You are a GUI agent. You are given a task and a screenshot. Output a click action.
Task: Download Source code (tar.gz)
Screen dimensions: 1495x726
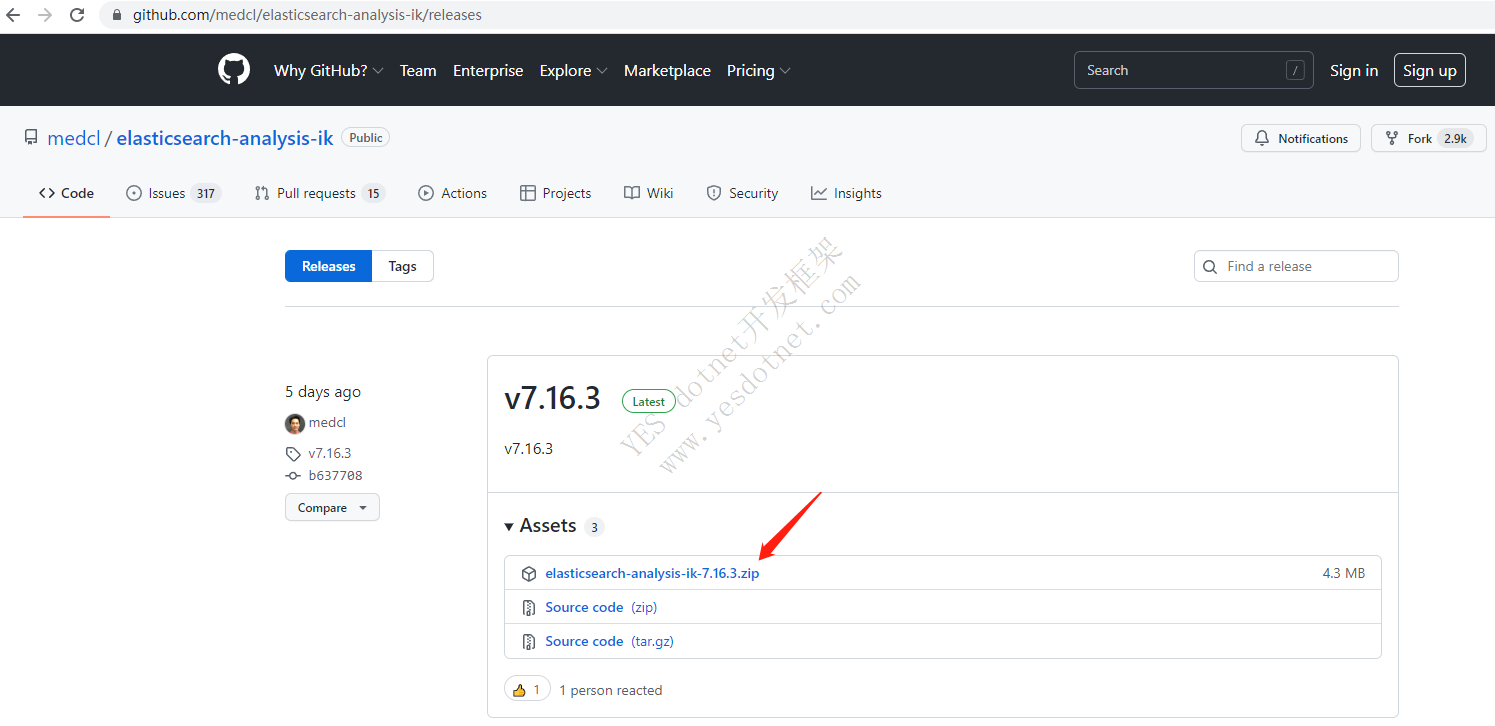coord(584,642)
